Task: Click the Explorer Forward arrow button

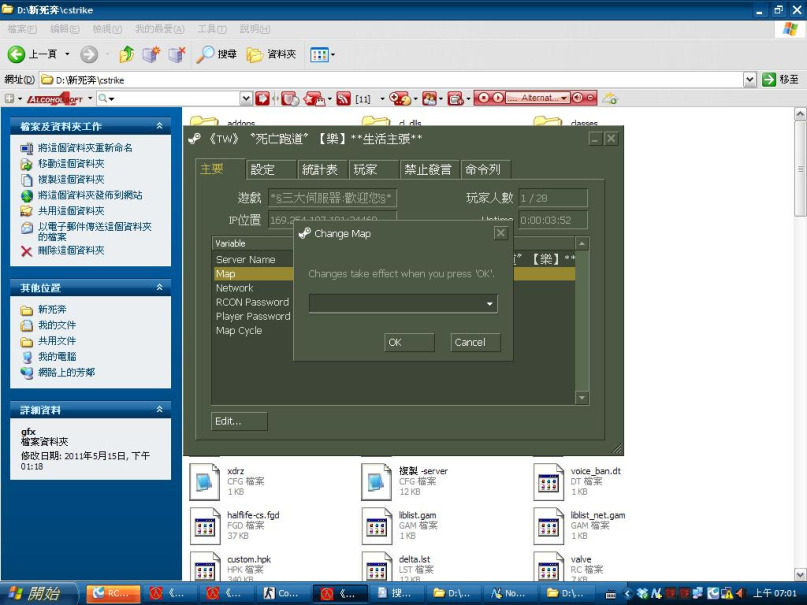Action: 89,54
